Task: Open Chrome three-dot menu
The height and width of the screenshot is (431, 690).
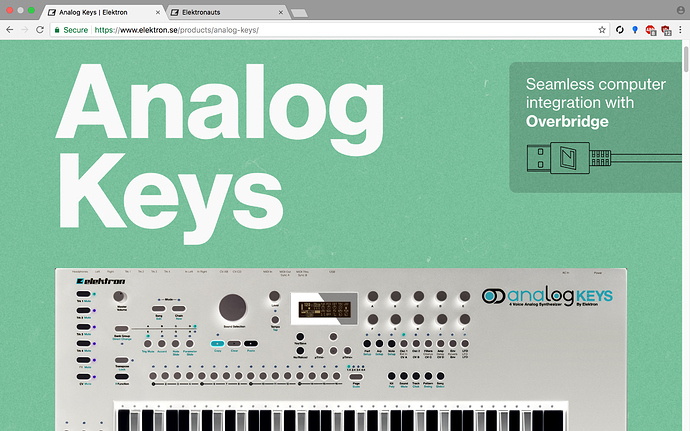Action: pos(680,30)
